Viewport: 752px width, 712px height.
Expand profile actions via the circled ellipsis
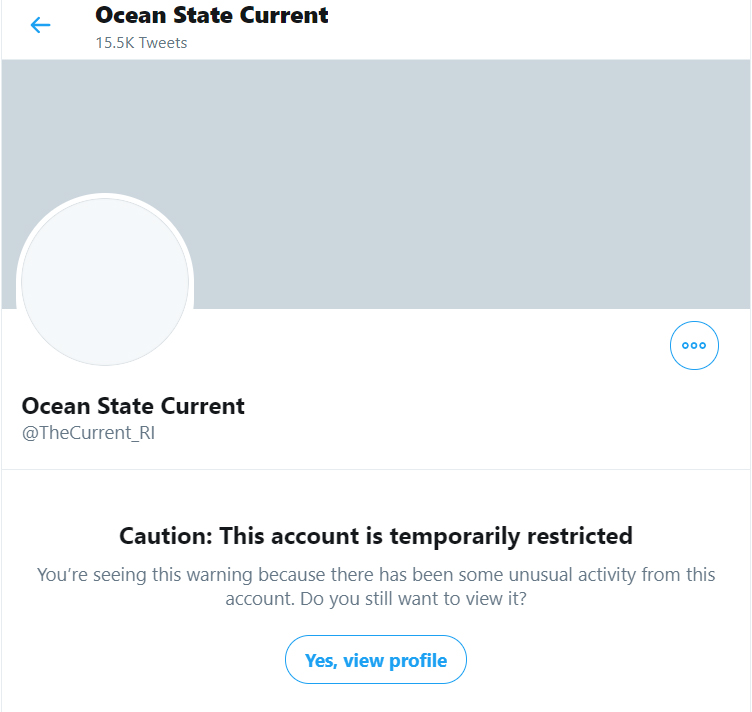coord(694,345)
